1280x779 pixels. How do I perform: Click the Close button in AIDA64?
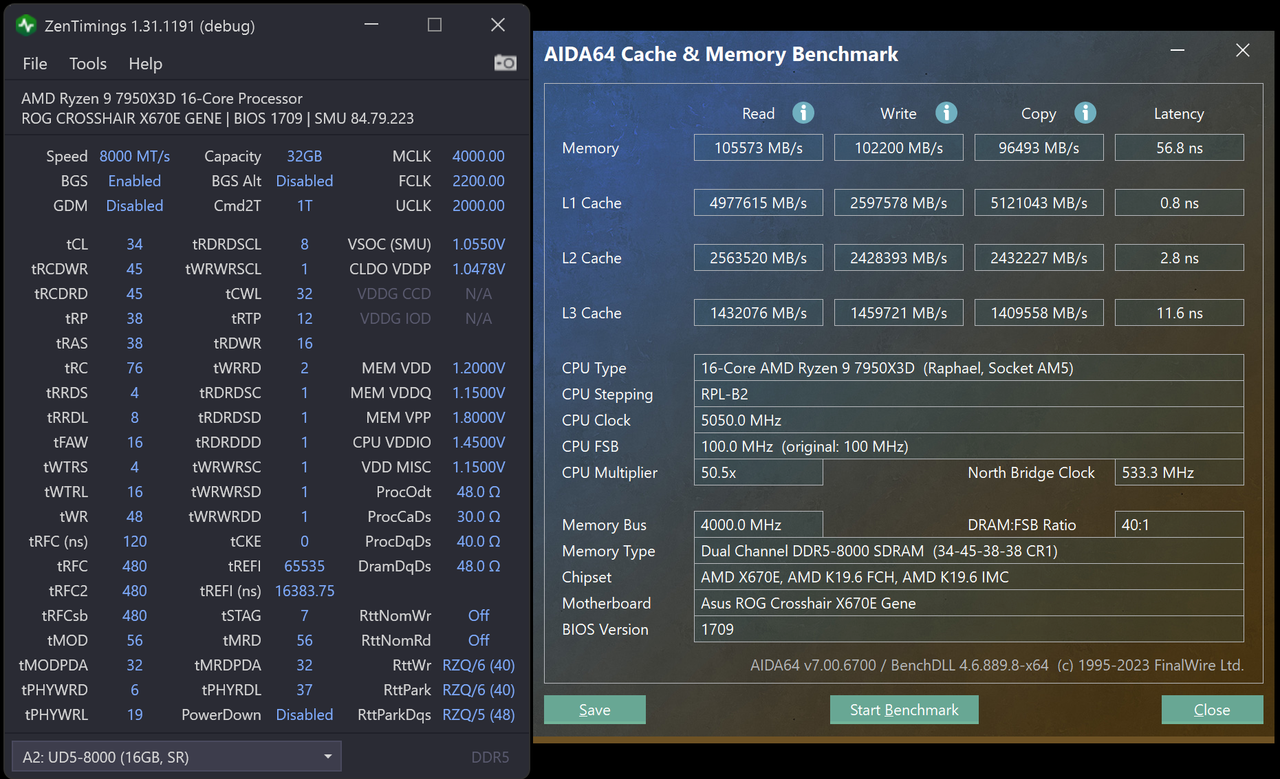(1212, 710)
